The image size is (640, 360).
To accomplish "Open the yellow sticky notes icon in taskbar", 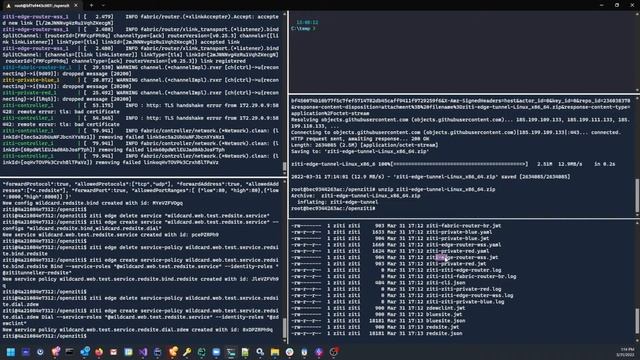I will click(x=128, y=352).
